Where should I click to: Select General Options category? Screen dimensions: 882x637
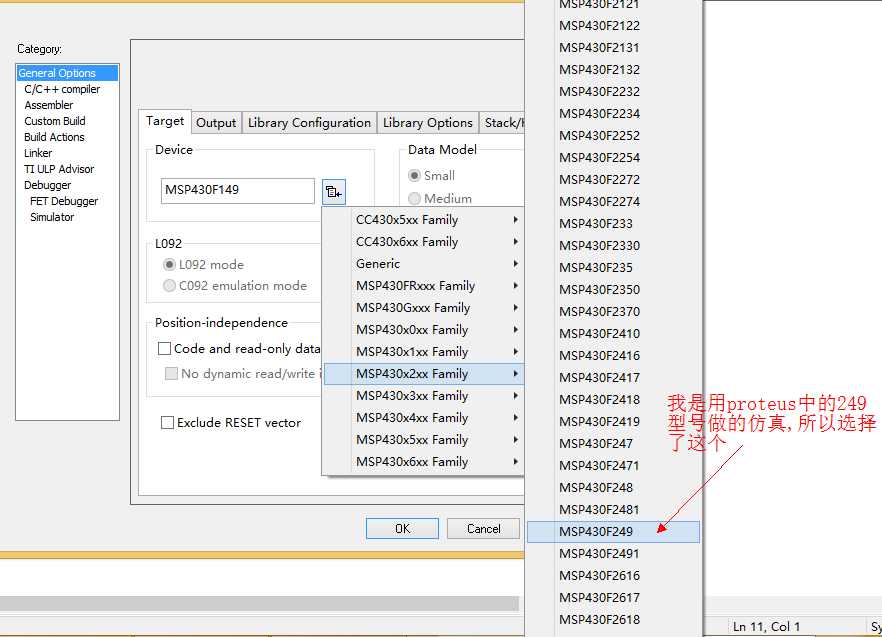pos(68,73)
